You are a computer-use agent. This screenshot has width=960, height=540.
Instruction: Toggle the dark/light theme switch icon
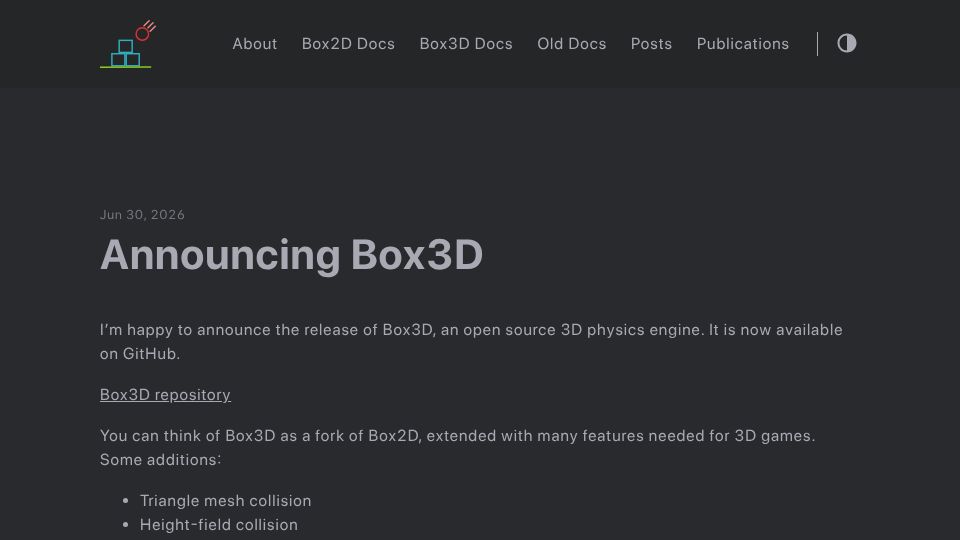847,43
